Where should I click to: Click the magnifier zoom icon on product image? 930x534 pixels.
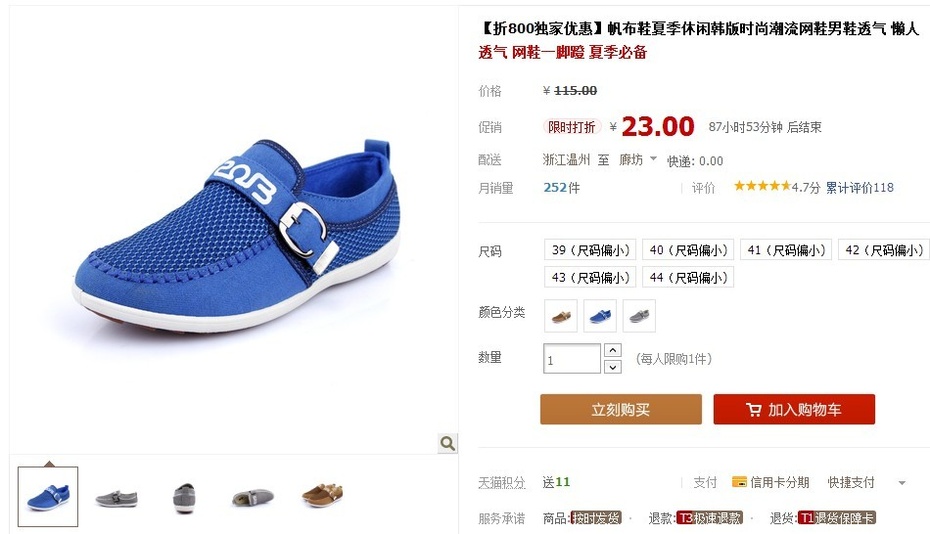(448, 443)
